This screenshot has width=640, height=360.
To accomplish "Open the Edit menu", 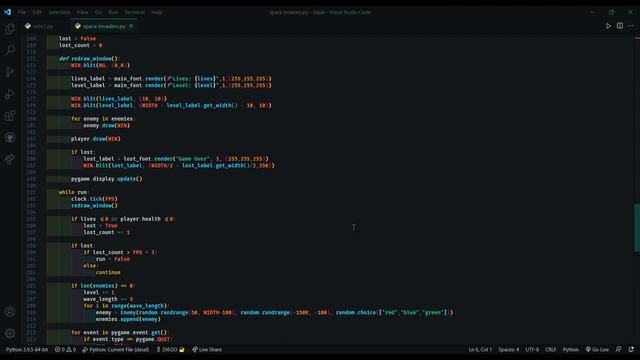I will coord(37,12).
